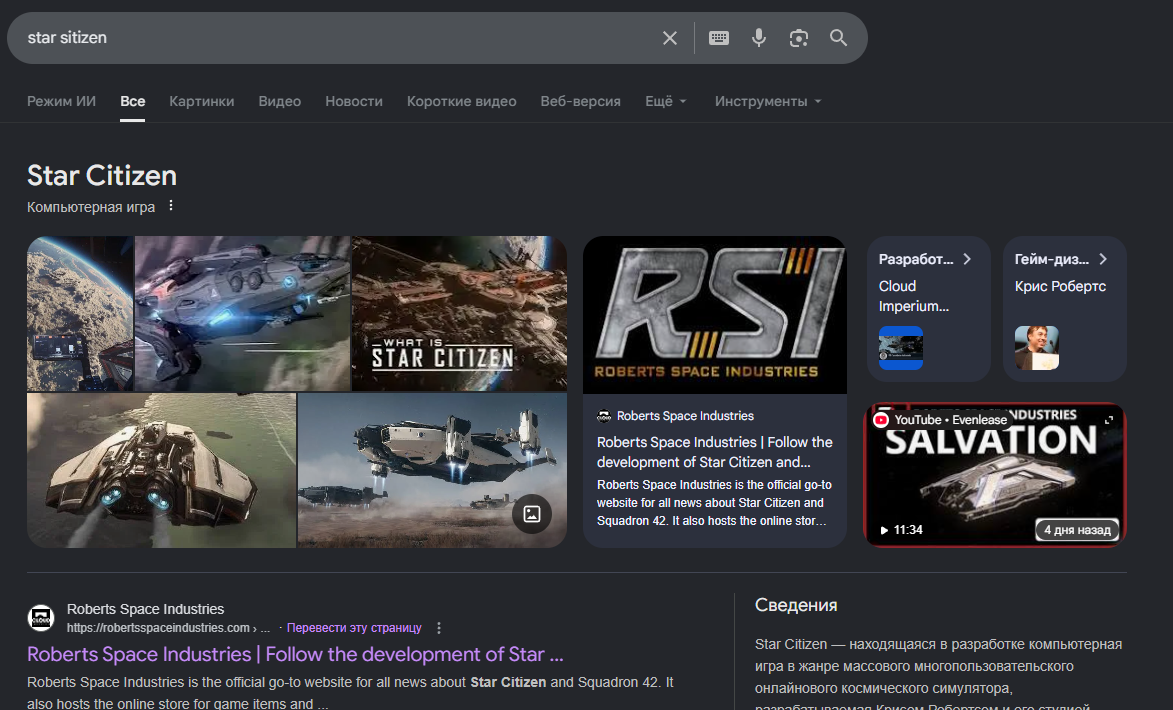
Task: Go to Новости tab
Action: (x=354, y=101)
